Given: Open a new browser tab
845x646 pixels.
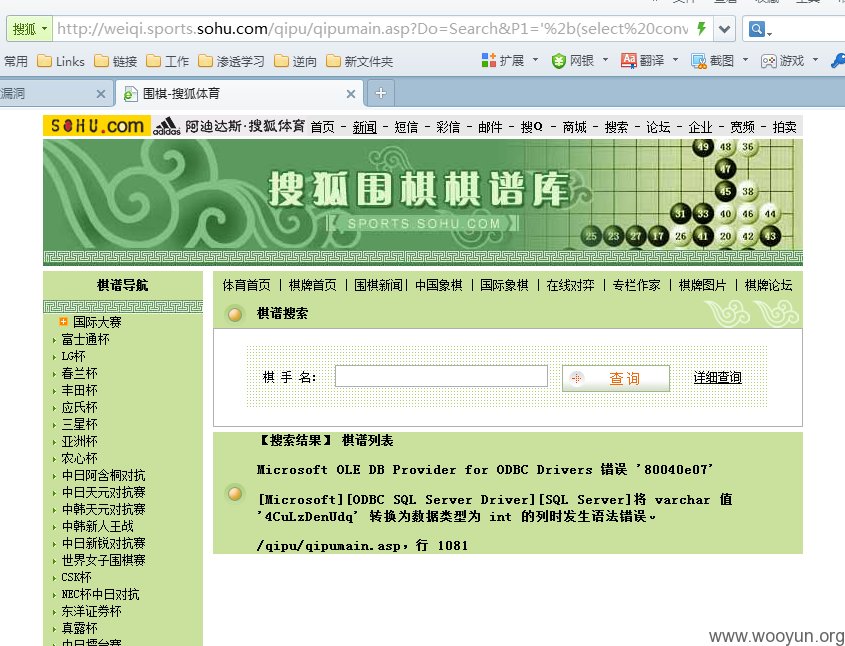Looking at the screenshot, I should point(380,93).
